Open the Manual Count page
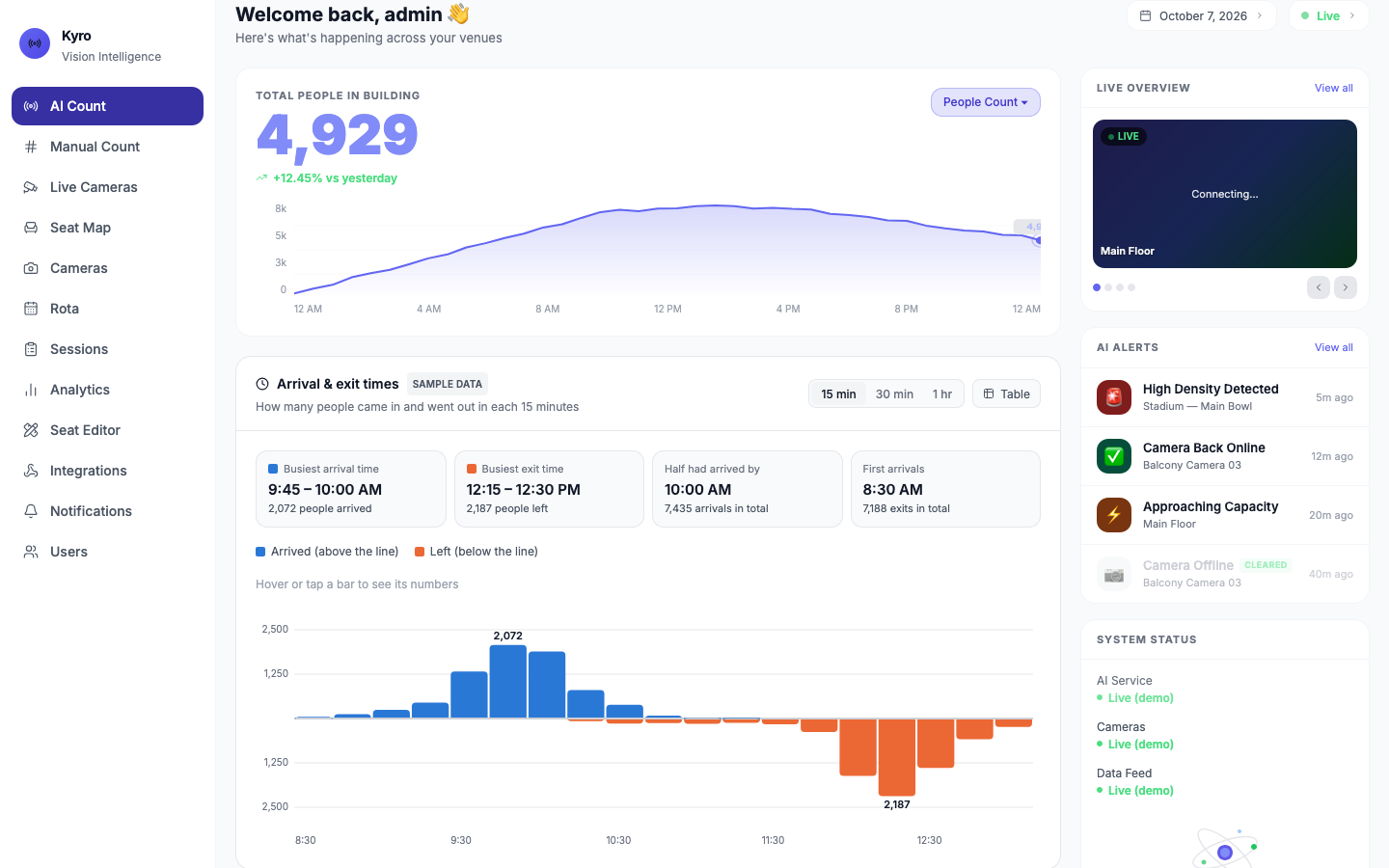Viewport: 1389px width, 868px height. point(107,147)
